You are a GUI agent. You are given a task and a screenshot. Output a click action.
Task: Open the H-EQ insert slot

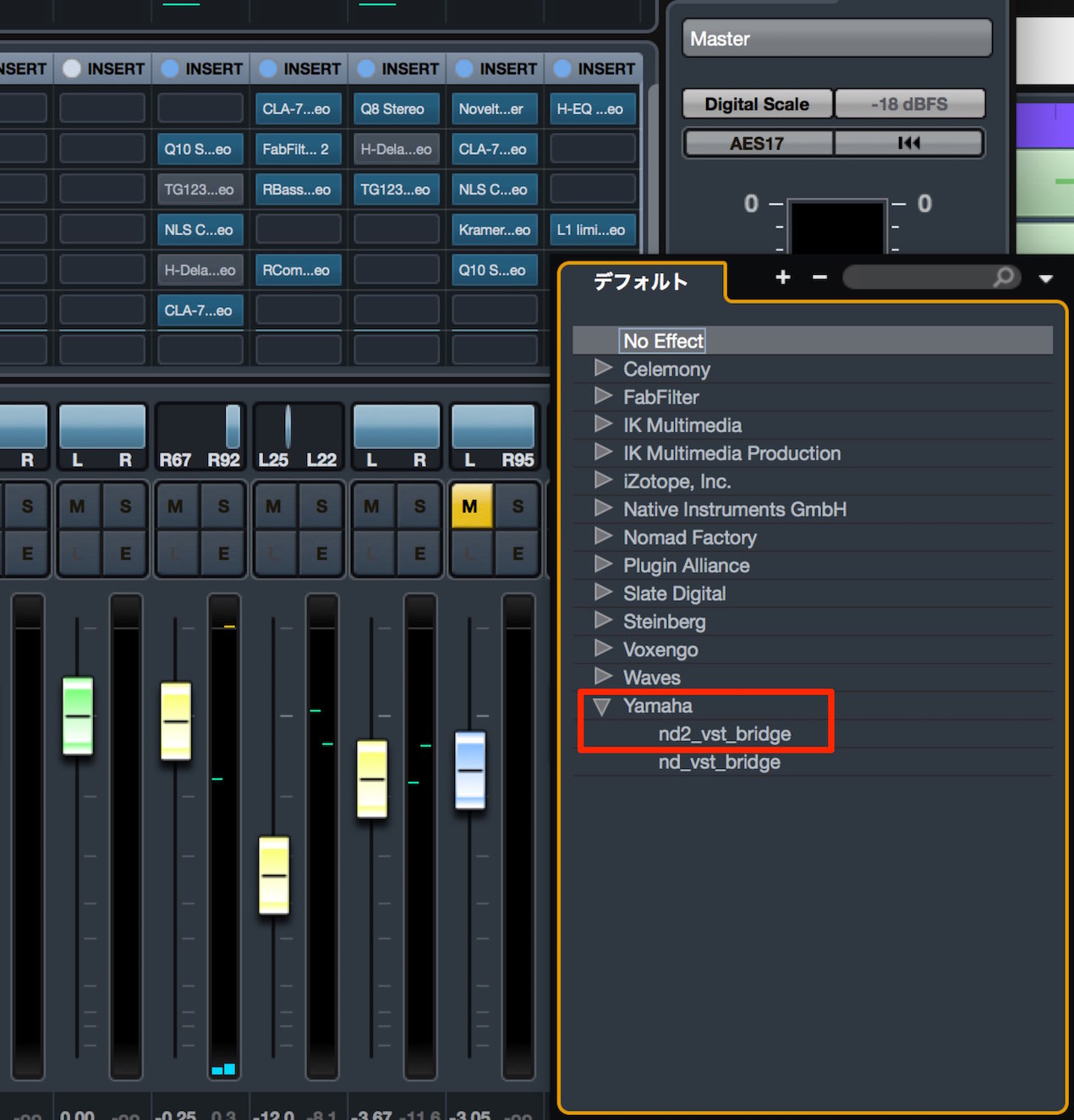(x=592, y=109)
